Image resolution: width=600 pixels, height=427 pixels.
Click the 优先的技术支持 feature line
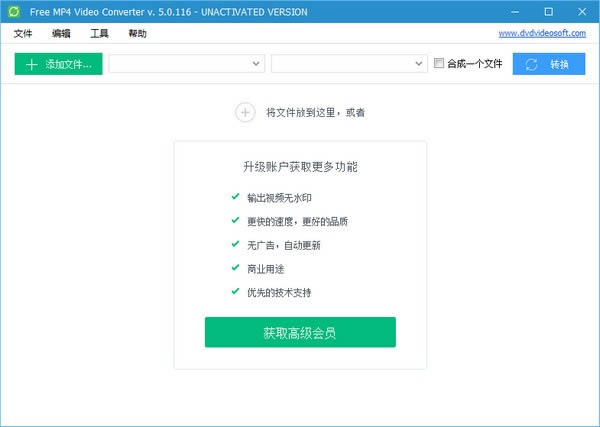point(279,293)
